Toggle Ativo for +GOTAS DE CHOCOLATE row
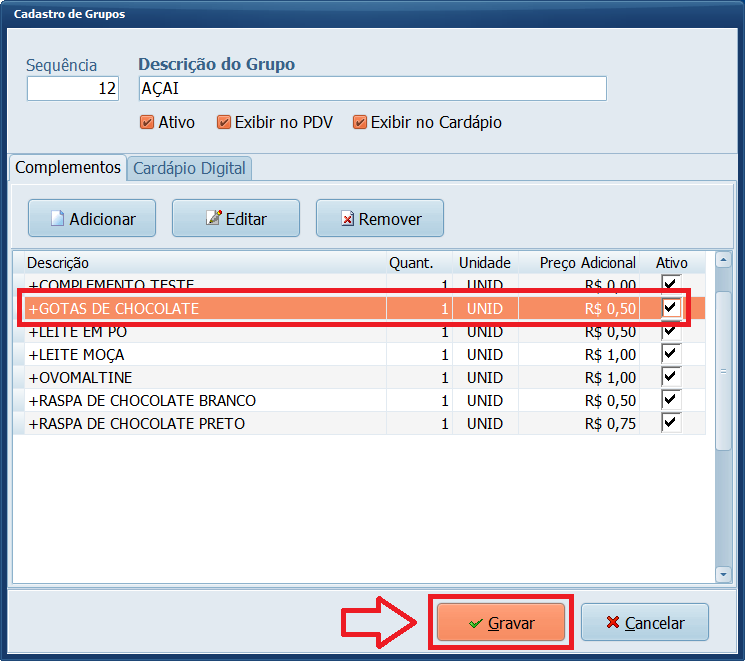Screen dimensions: 745x661 (x=671, y=308)
